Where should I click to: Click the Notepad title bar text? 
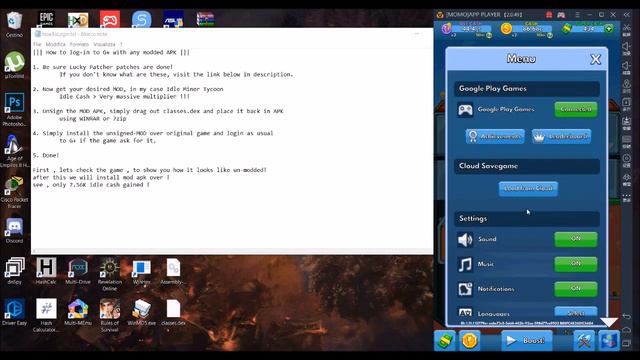[74, 34]
